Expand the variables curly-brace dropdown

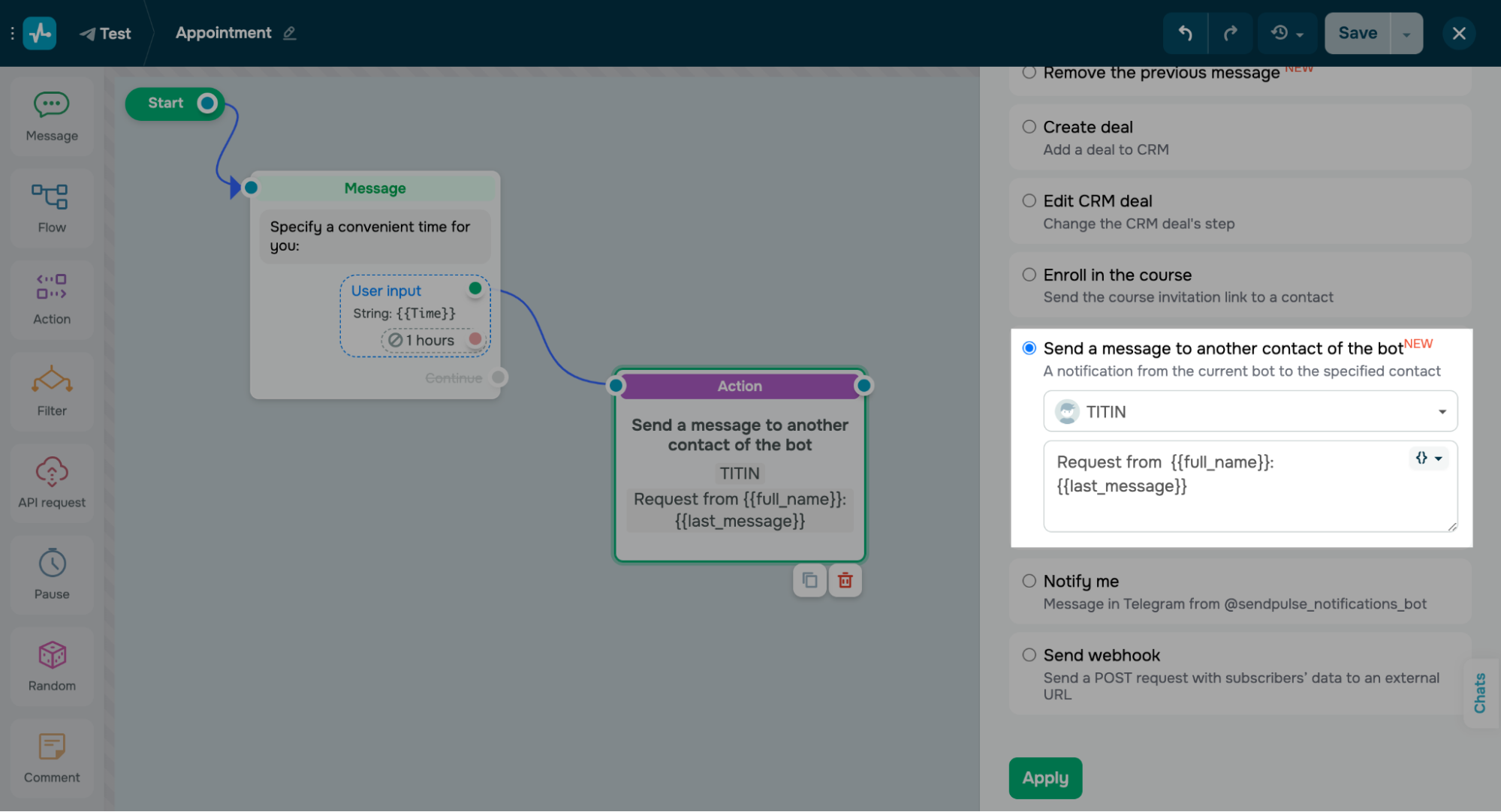(1428, 458)
